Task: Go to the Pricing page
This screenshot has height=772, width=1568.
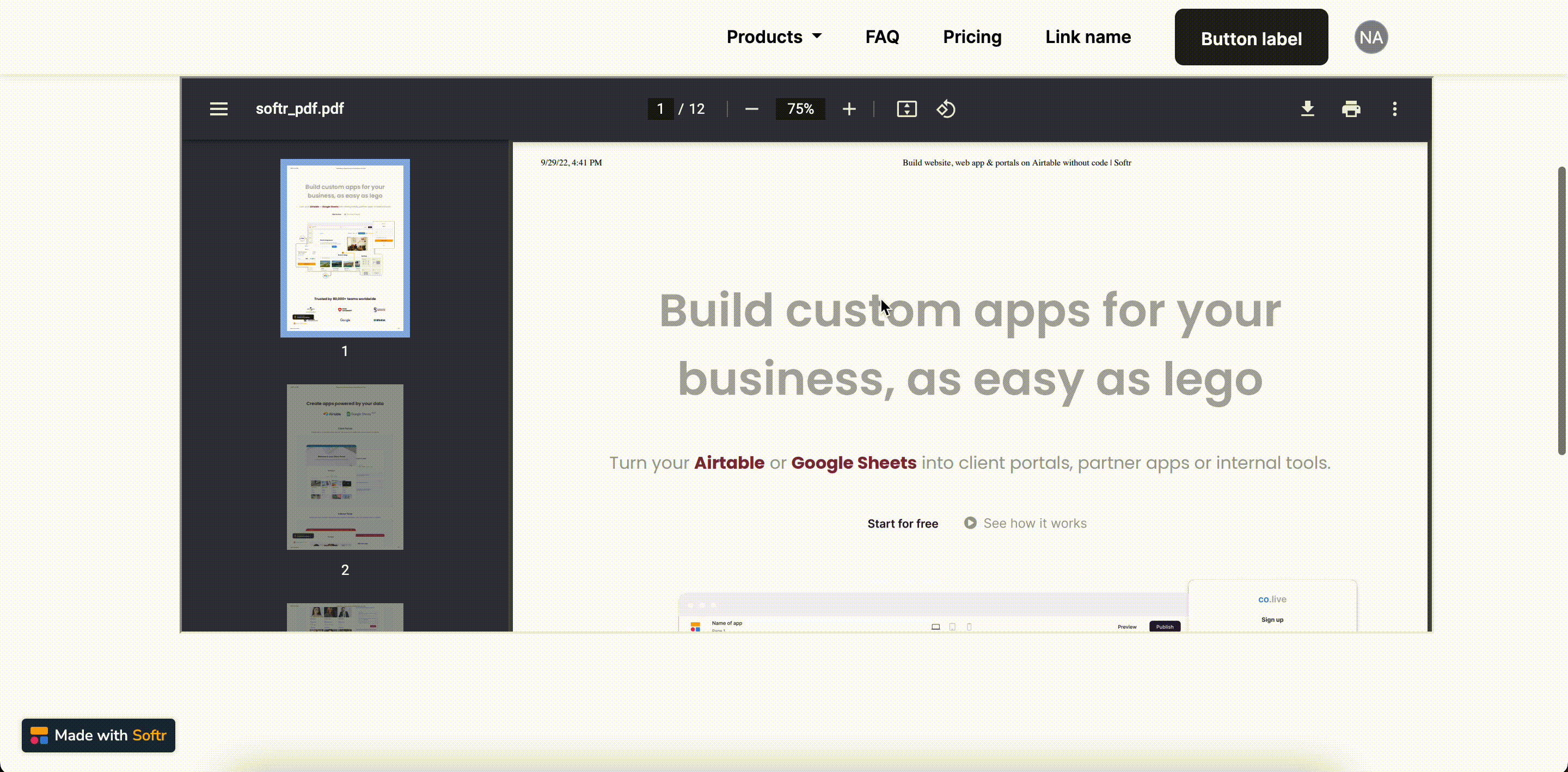Action: tap(972, 37)
